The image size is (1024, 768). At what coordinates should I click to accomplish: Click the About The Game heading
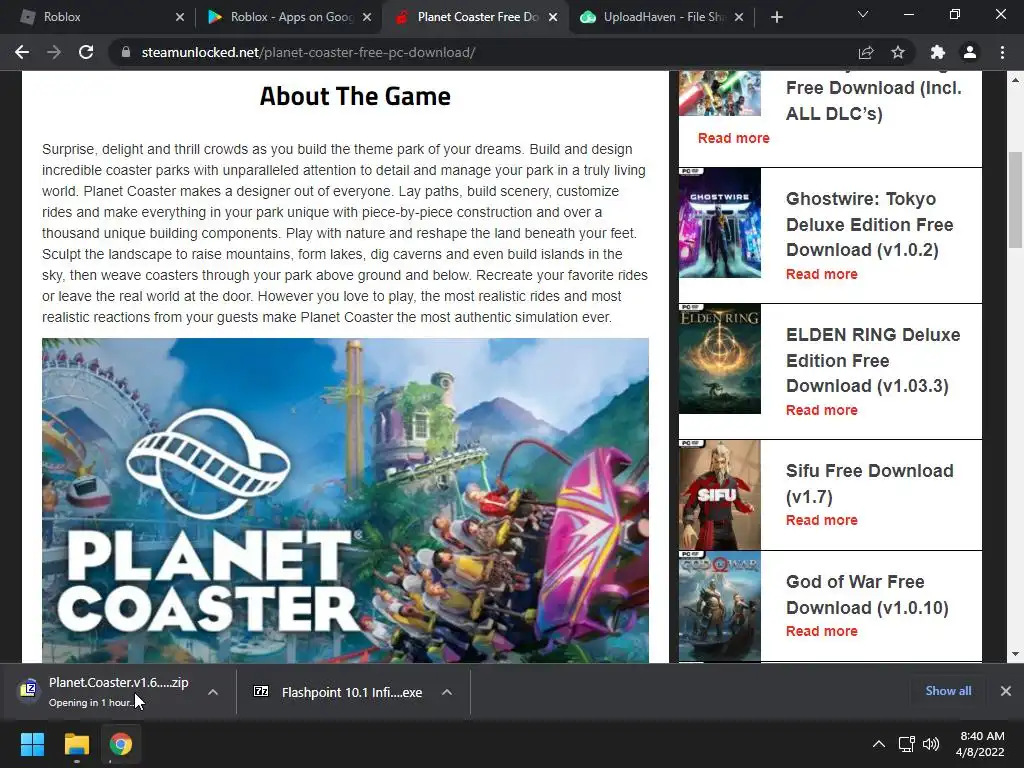[355, 96]
